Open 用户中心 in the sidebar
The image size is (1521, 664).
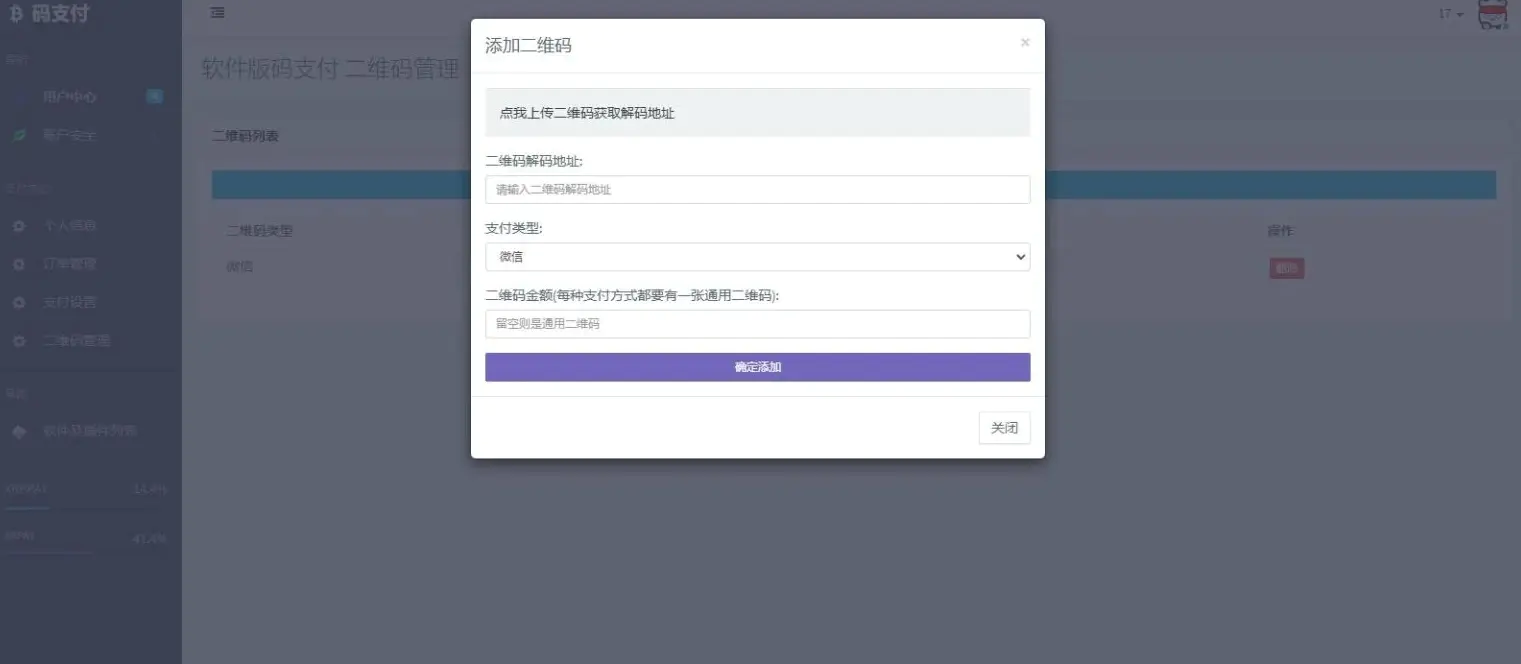(70, 97)
